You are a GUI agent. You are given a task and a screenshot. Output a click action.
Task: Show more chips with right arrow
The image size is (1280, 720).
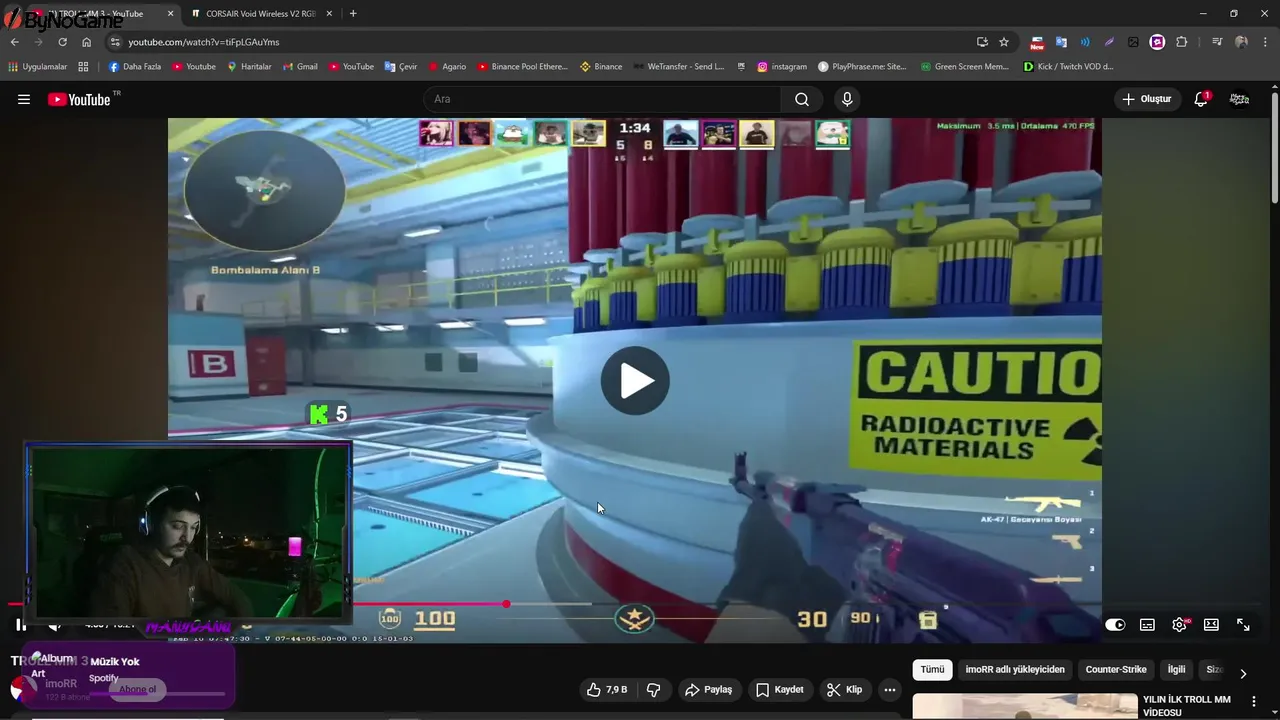click(x=1243, y=673)
